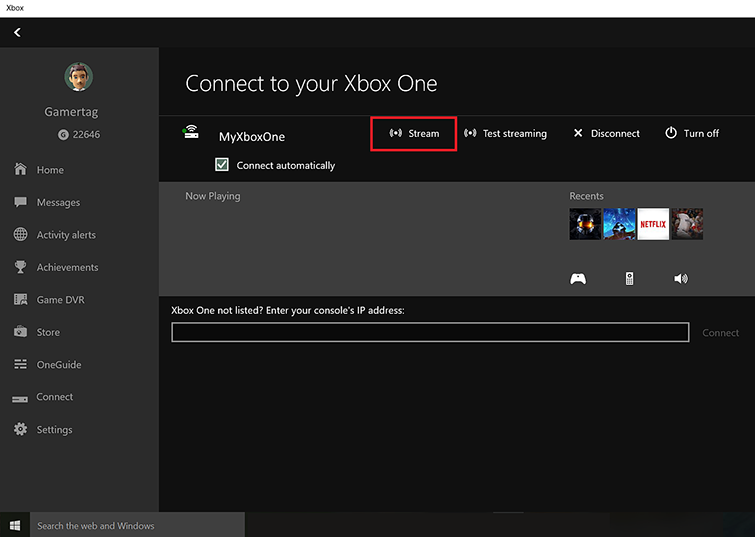This screenshot has height=537, width=755.
Task: Toggle Connect automatically checkbox
Action: (222, 165)
